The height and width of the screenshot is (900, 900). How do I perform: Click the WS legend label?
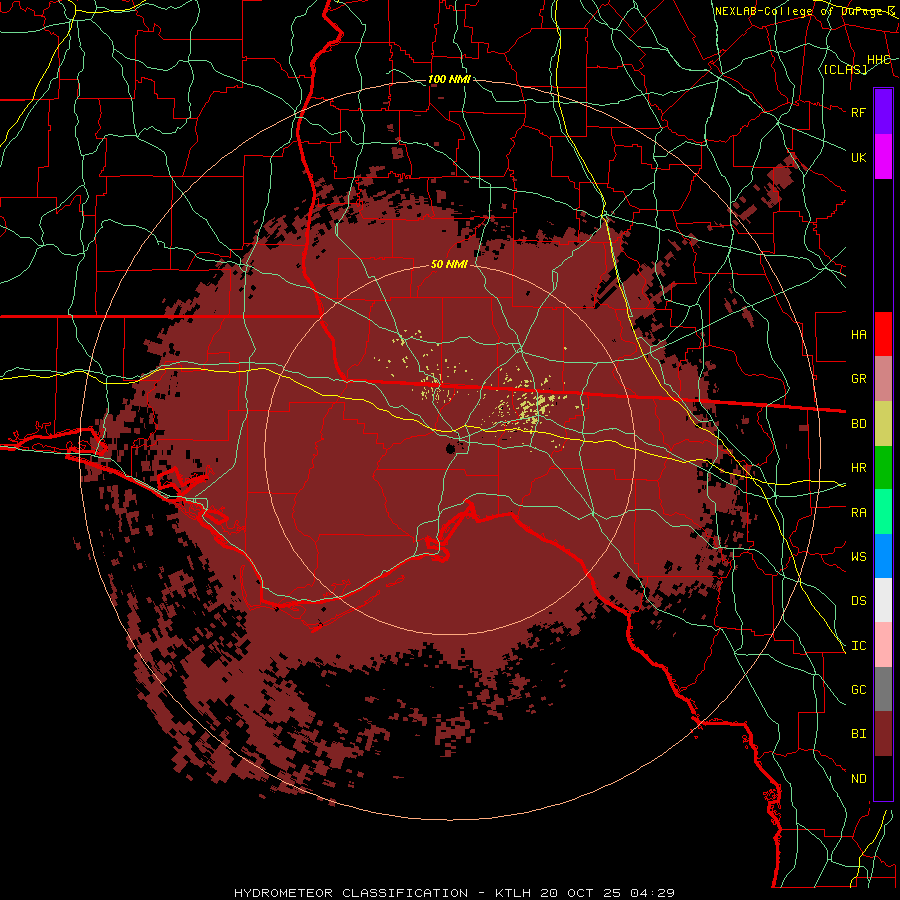(x=858, y=557)
